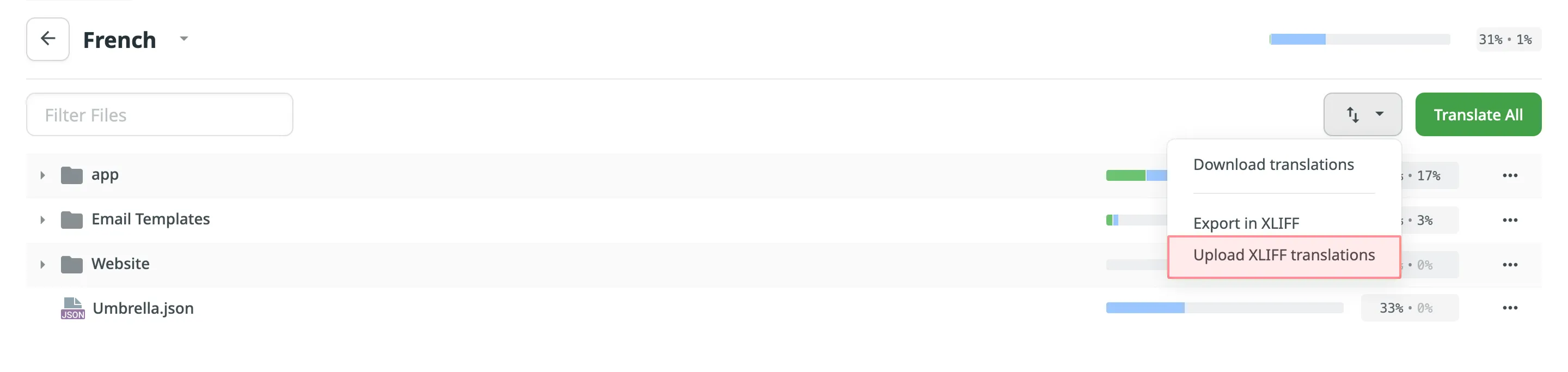1568x372 pixels.
Task: Open the three-dot menu for Website
Action: tap(1510, 264)
